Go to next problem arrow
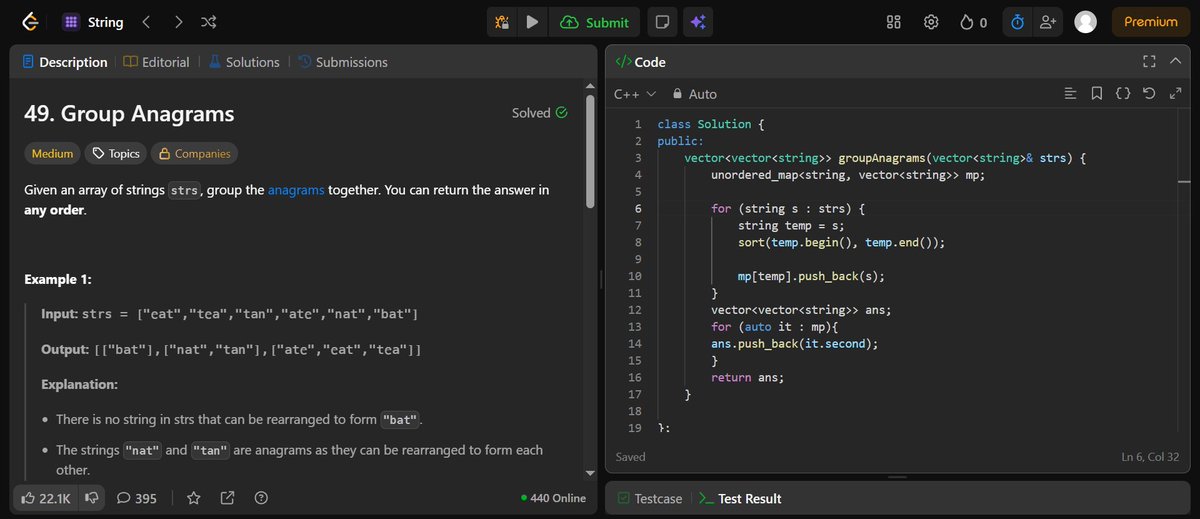 click(x=177, y=21)
